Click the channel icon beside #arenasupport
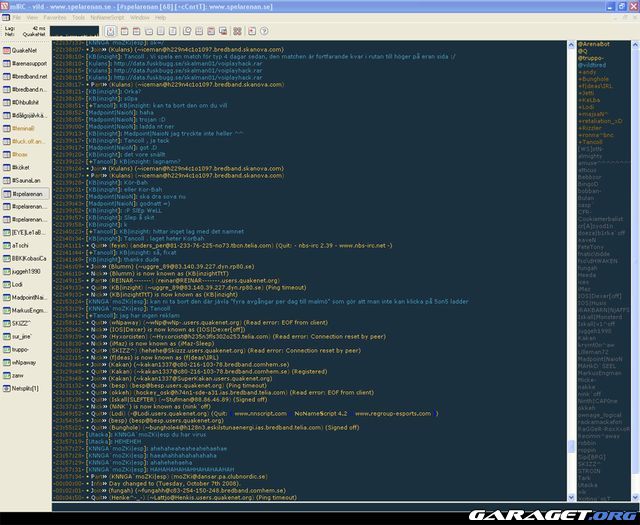The image size is (640, 525). click(6, 62)
